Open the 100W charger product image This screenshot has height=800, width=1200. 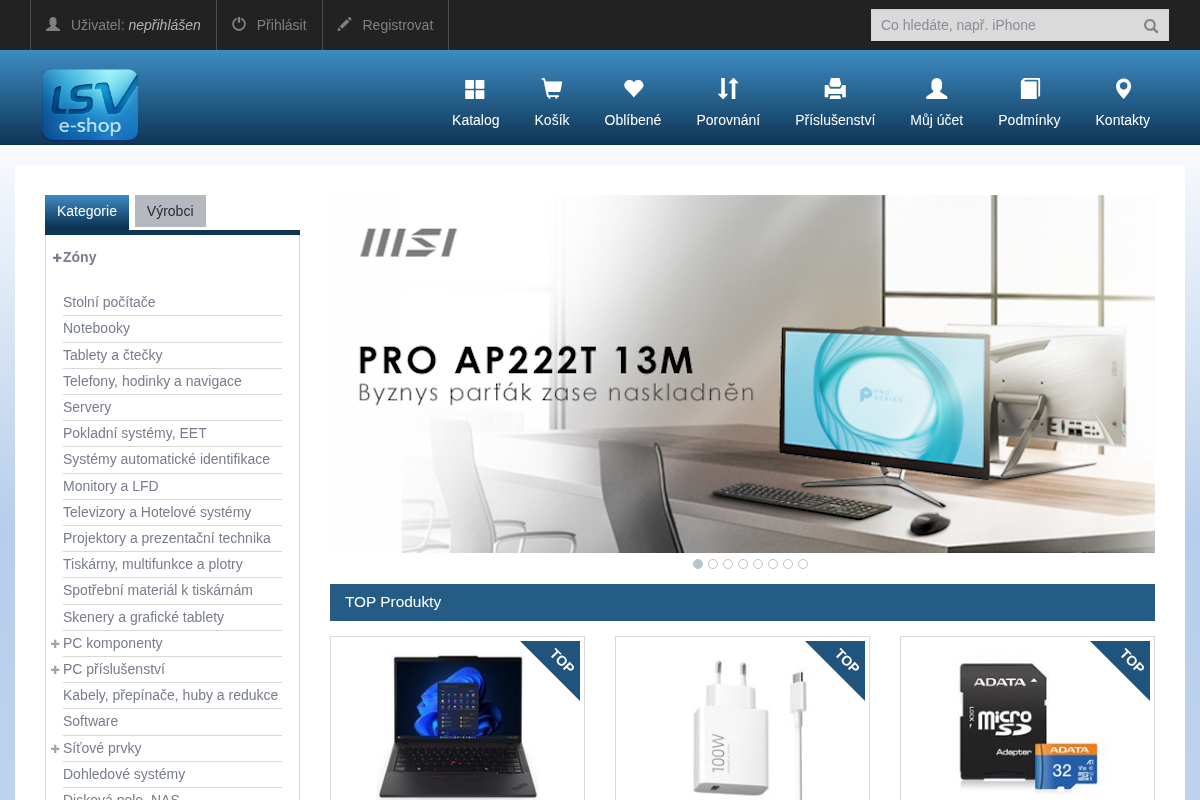click(750, 727)
